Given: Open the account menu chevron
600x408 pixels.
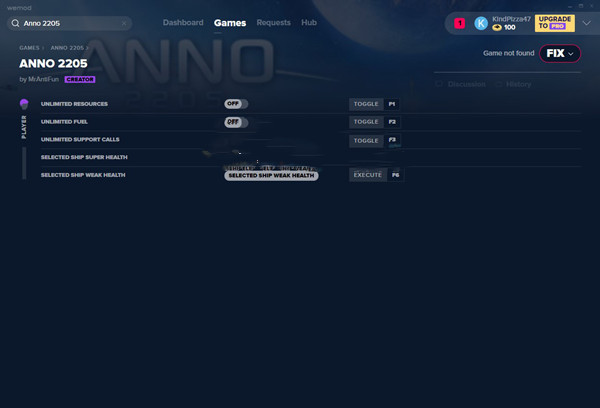Looking at the screenshot, I should pos(586,22).
